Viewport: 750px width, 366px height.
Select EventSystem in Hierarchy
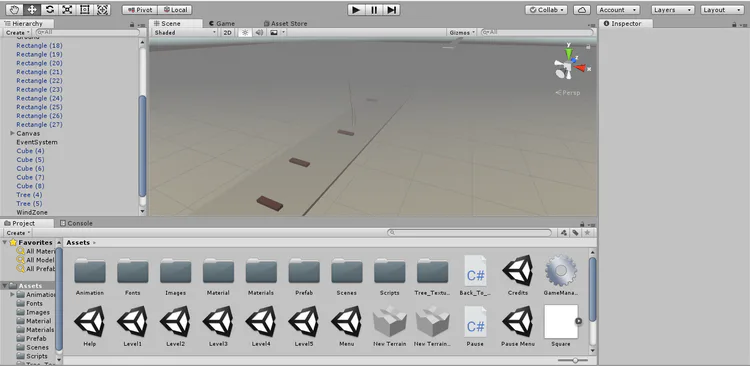[x=37, y=142]
